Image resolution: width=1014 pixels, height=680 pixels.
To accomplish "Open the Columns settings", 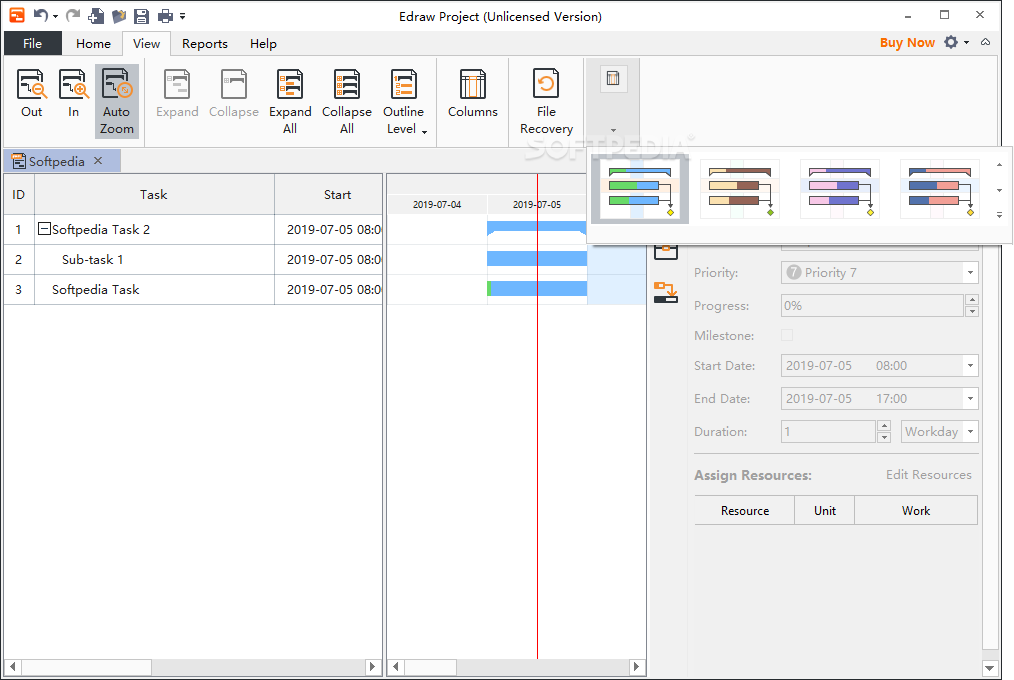I will pyautogui.click(x=473, y=94).
